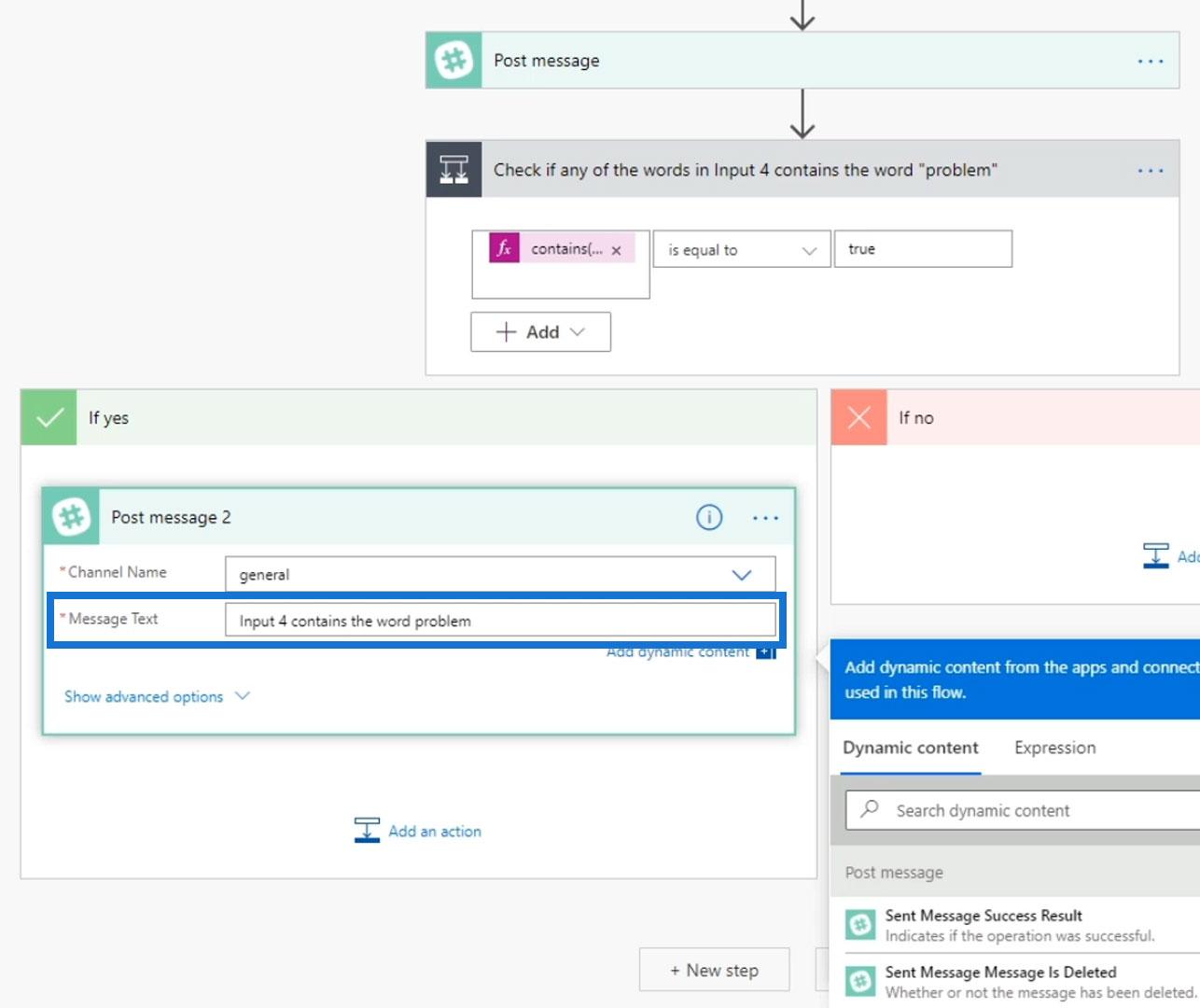Show info for Post message 2
1200x1008 pixels.
709,517
